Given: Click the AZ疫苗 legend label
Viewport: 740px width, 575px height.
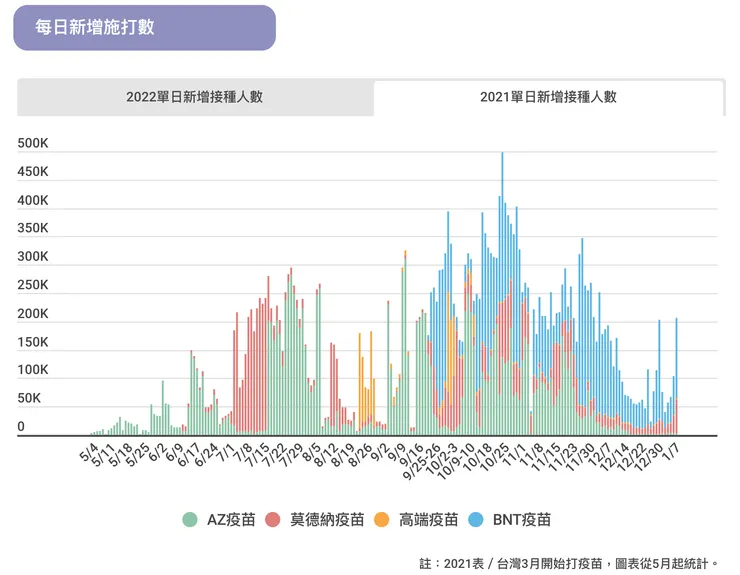Looking at the screenshot, I should coord(231,520).
